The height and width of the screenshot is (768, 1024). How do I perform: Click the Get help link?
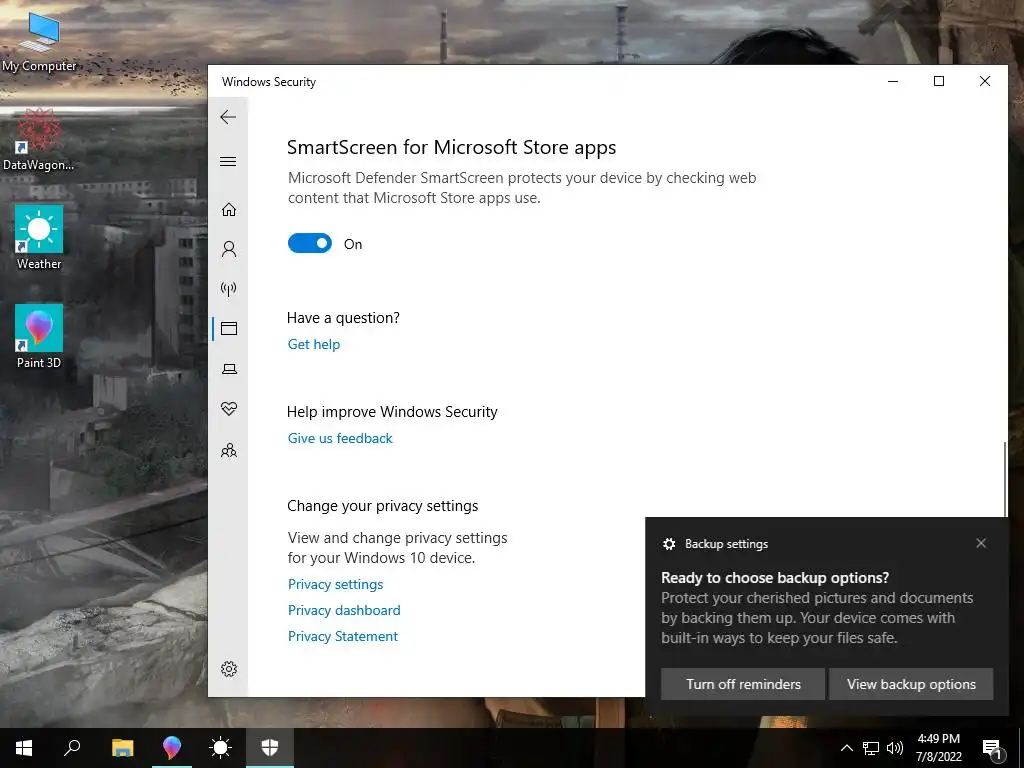[313, 344]
